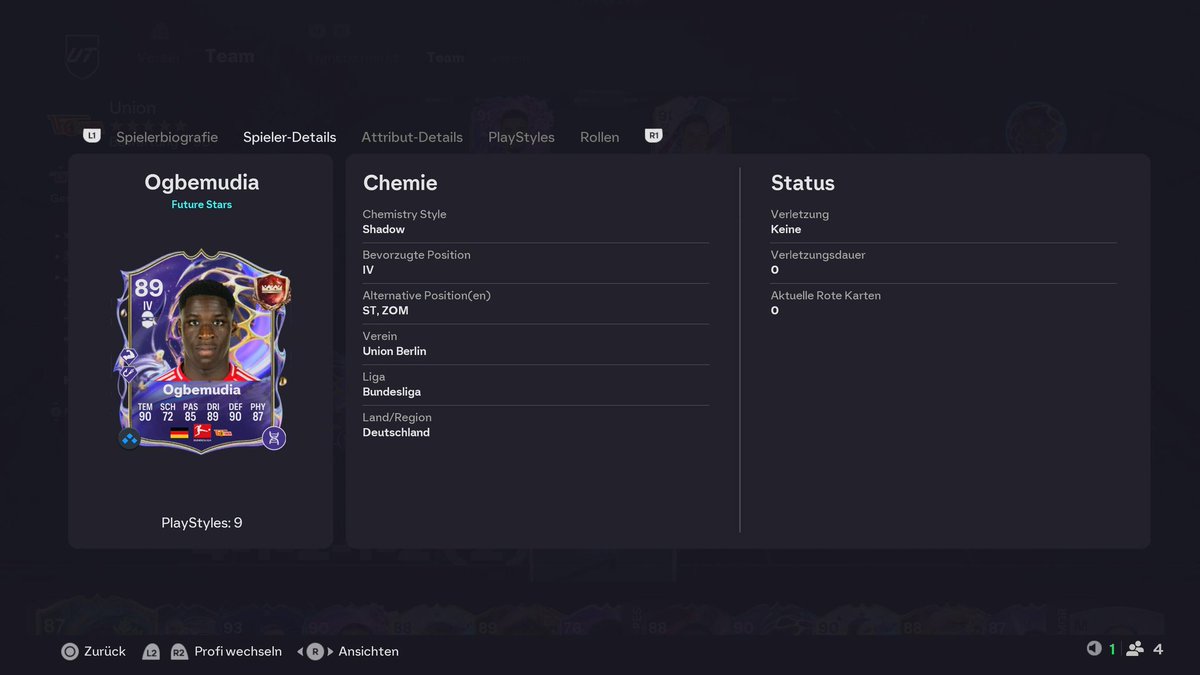Click the Bundesliga logo on the card
Viewport: 1200px width, 675px height.
pyautogui.click(x=201, y=433)
